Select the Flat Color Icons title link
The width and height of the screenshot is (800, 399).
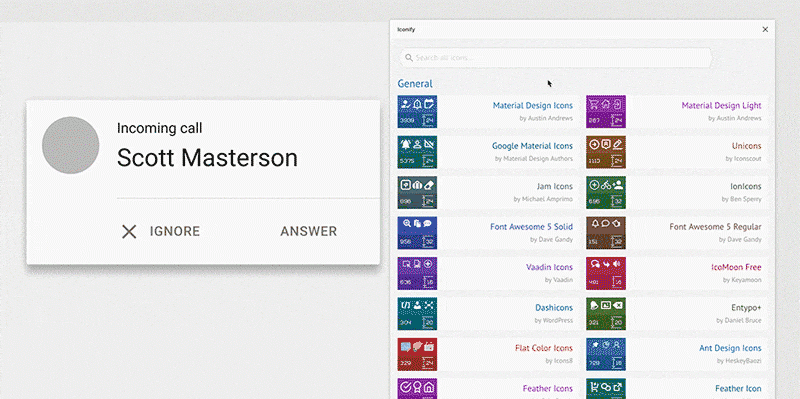(x=544, y=348)
